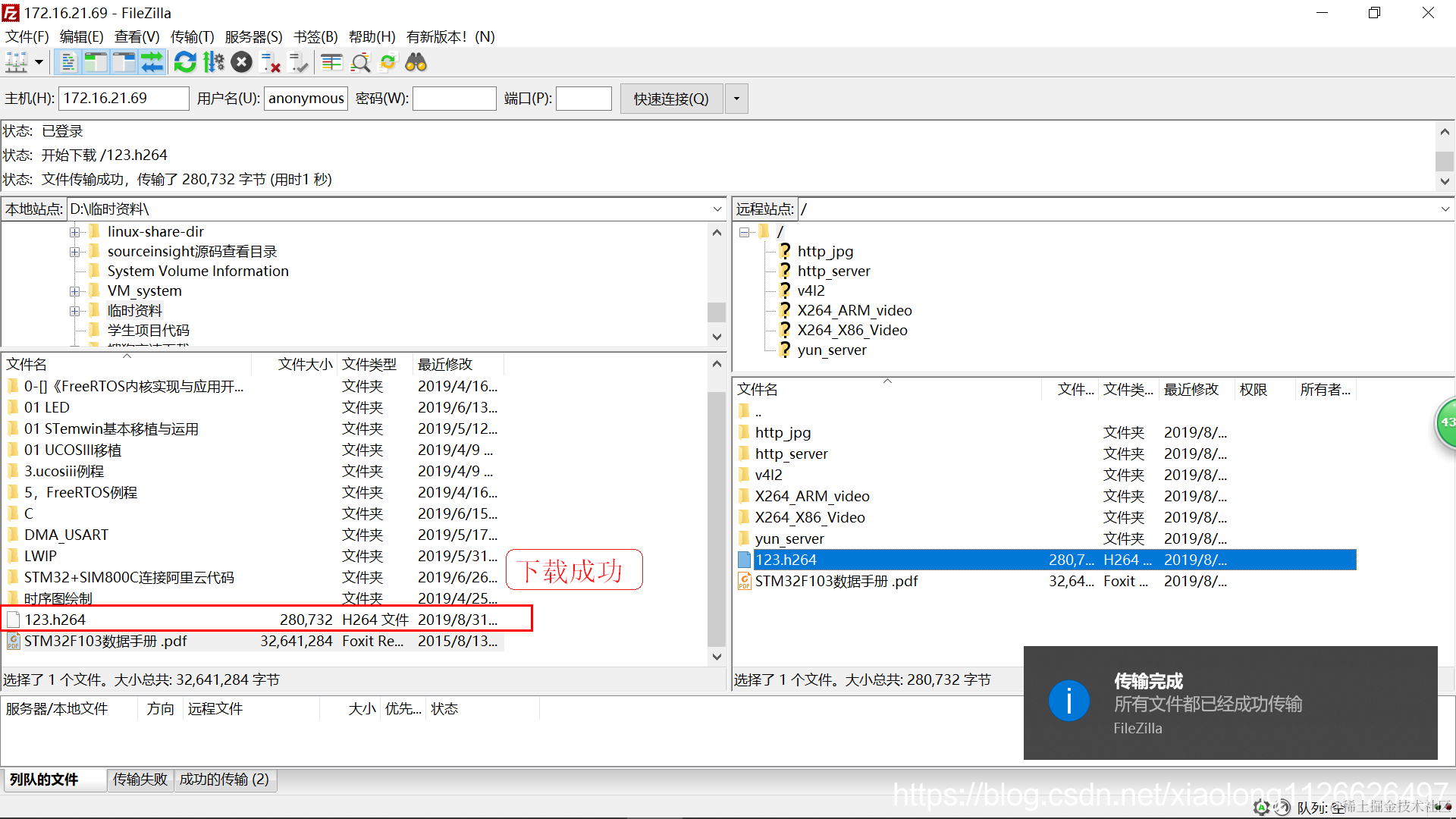Screen dimensions: 1456x819
Task: Click into the 密码(W) password field
Action: [454, 99]
